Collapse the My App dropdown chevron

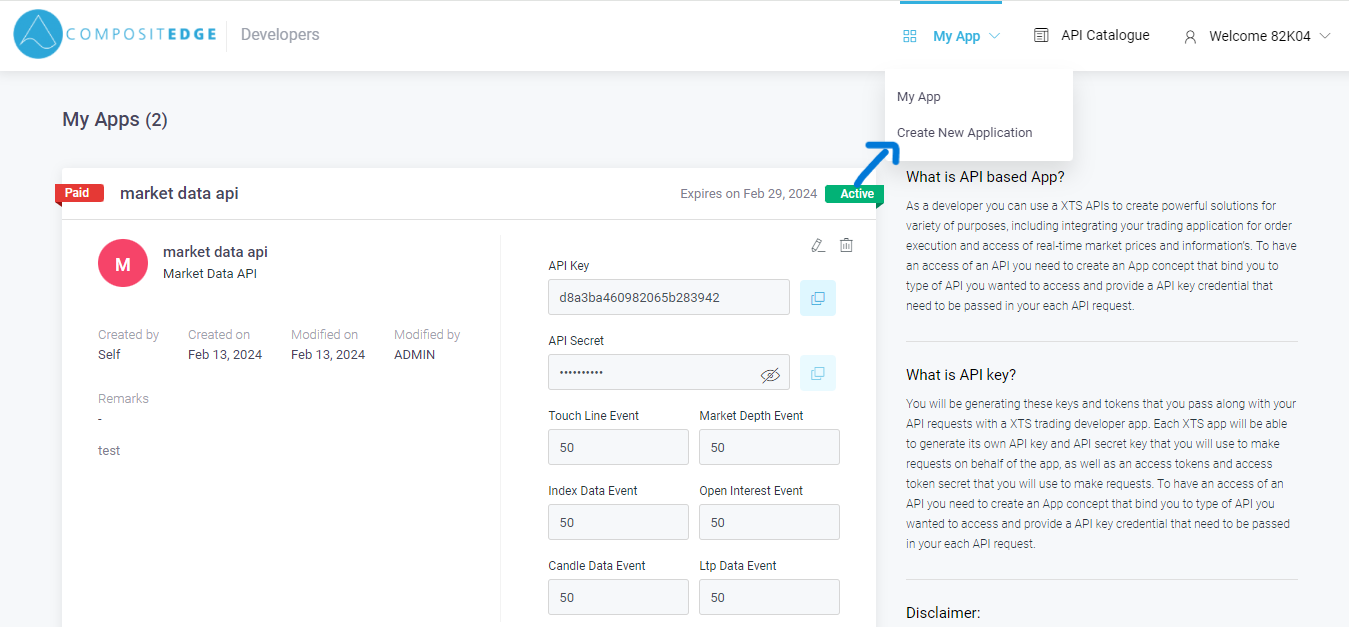(x=994, y=36)
